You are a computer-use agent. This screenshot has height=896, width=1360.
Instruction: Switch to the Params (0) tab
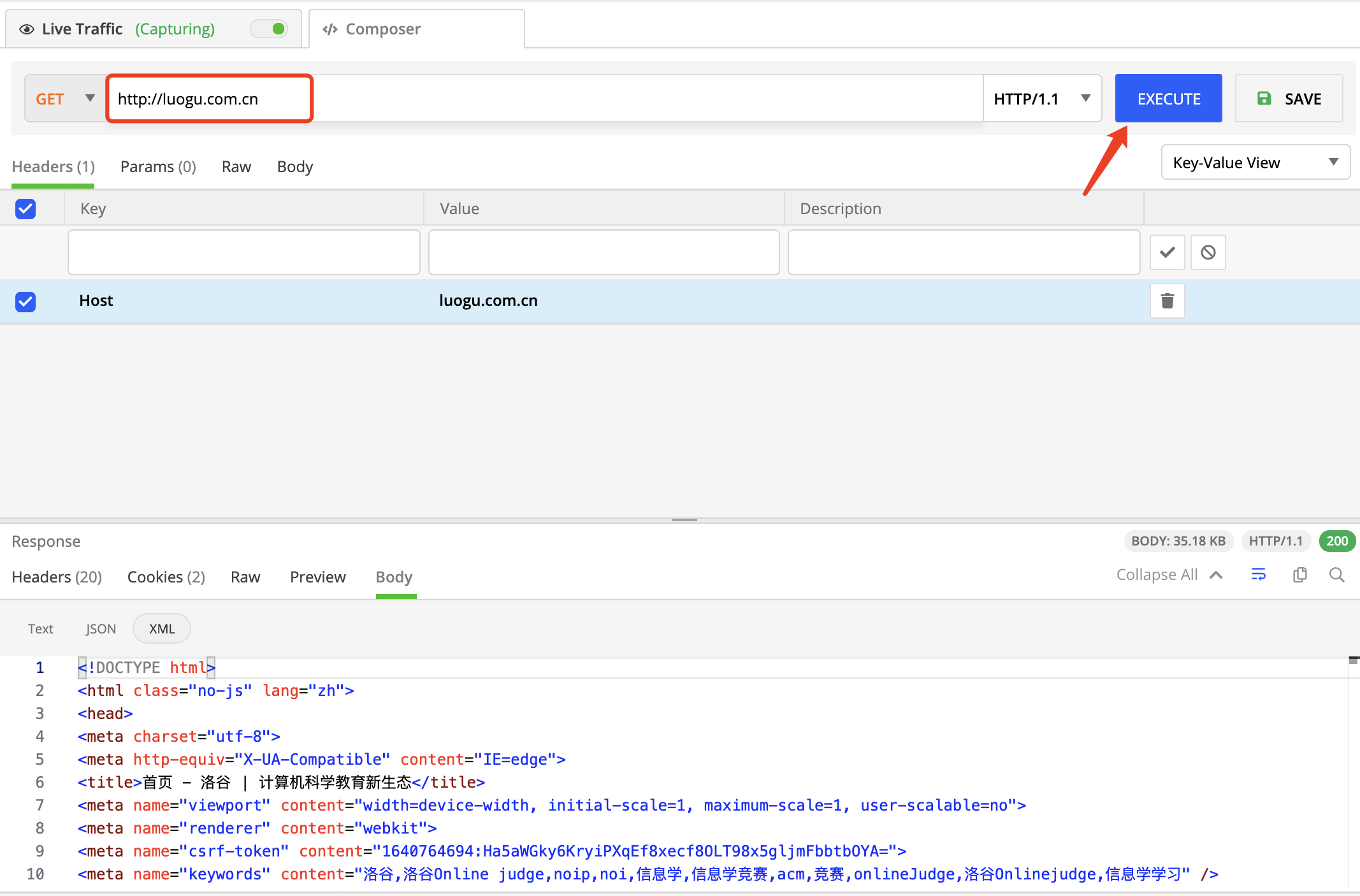pyautogui.click(x=158, y=167)
